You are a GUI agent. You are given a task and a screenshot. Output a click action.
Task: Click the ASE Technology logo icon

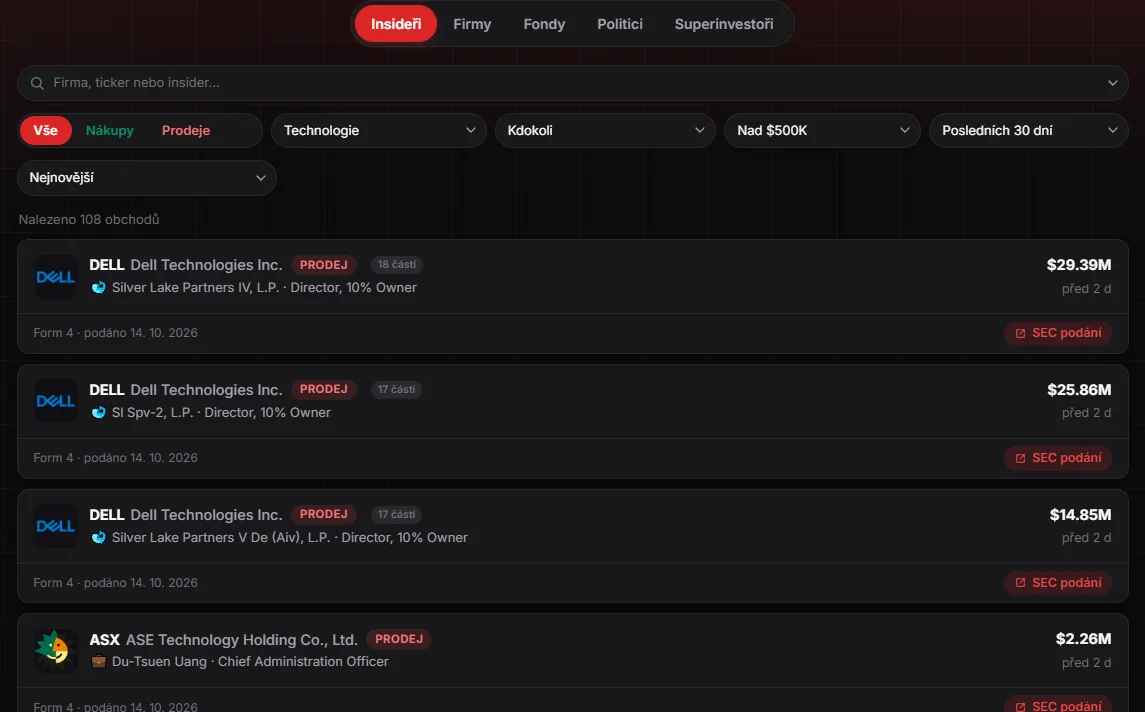(55, 650)
